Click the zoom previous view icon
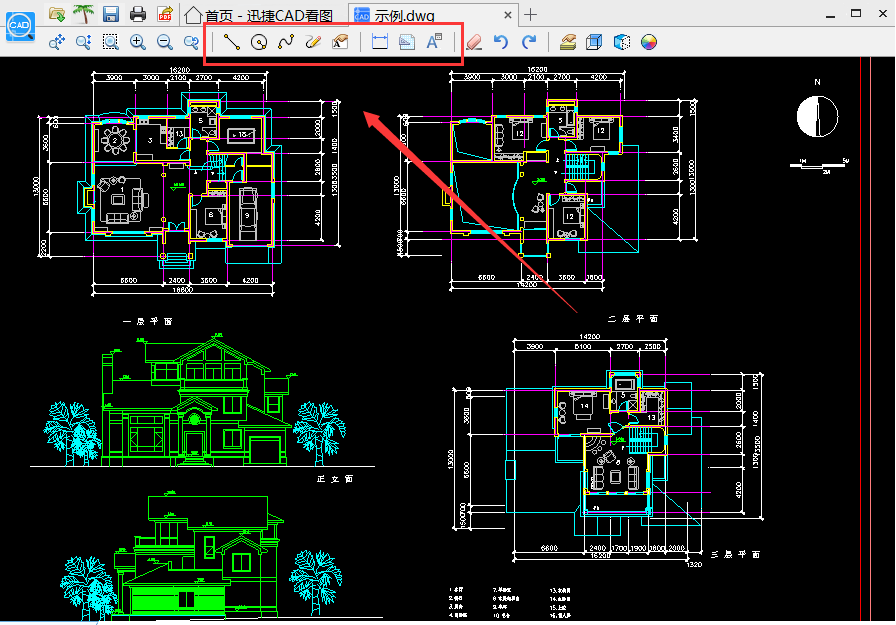This screenshot has width=896, height=625. coord(191,42)
